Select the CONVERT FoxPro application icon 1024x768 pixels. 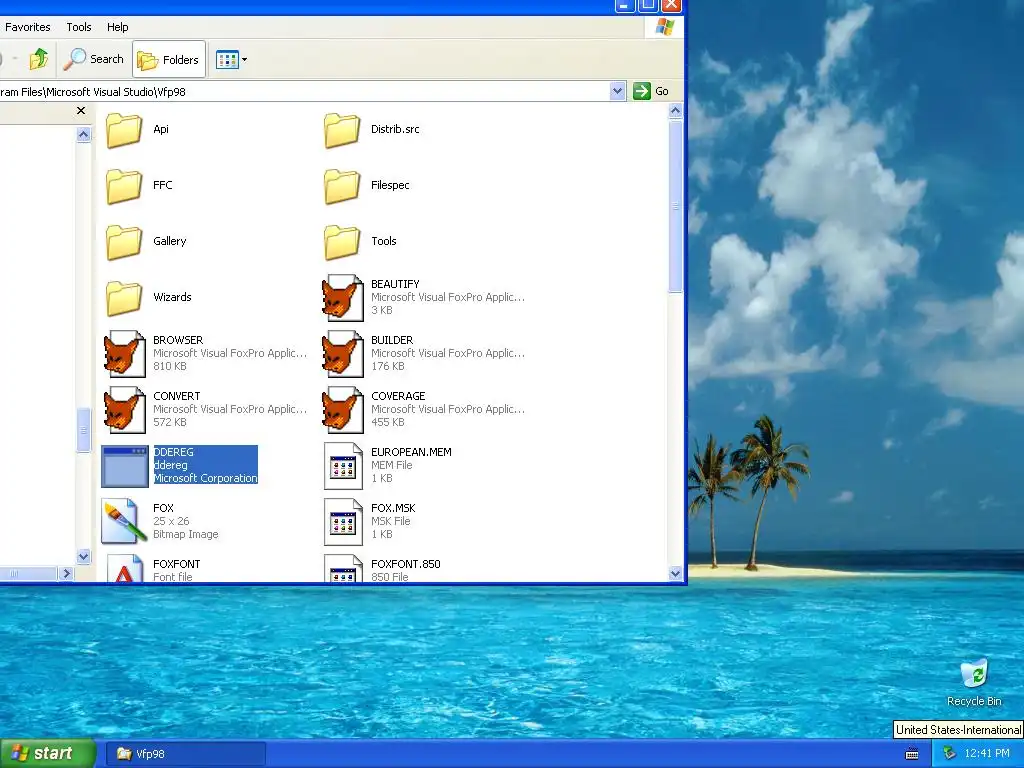(125, 411)
